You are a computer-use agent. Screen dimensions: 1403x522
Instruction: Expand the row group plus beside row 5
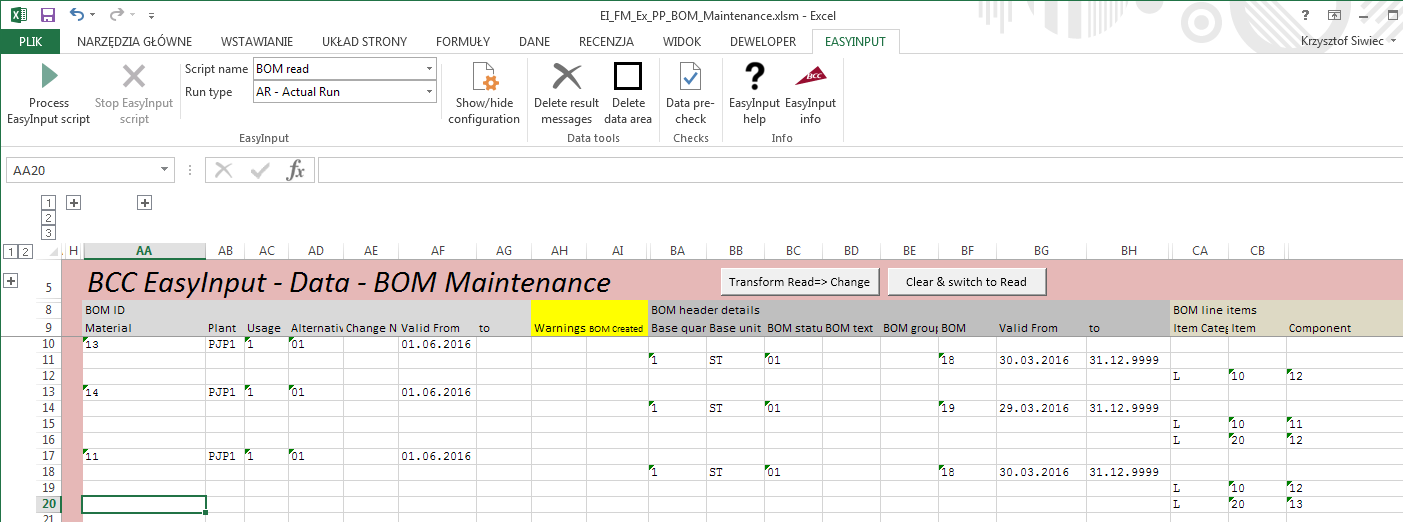[12, 281]
